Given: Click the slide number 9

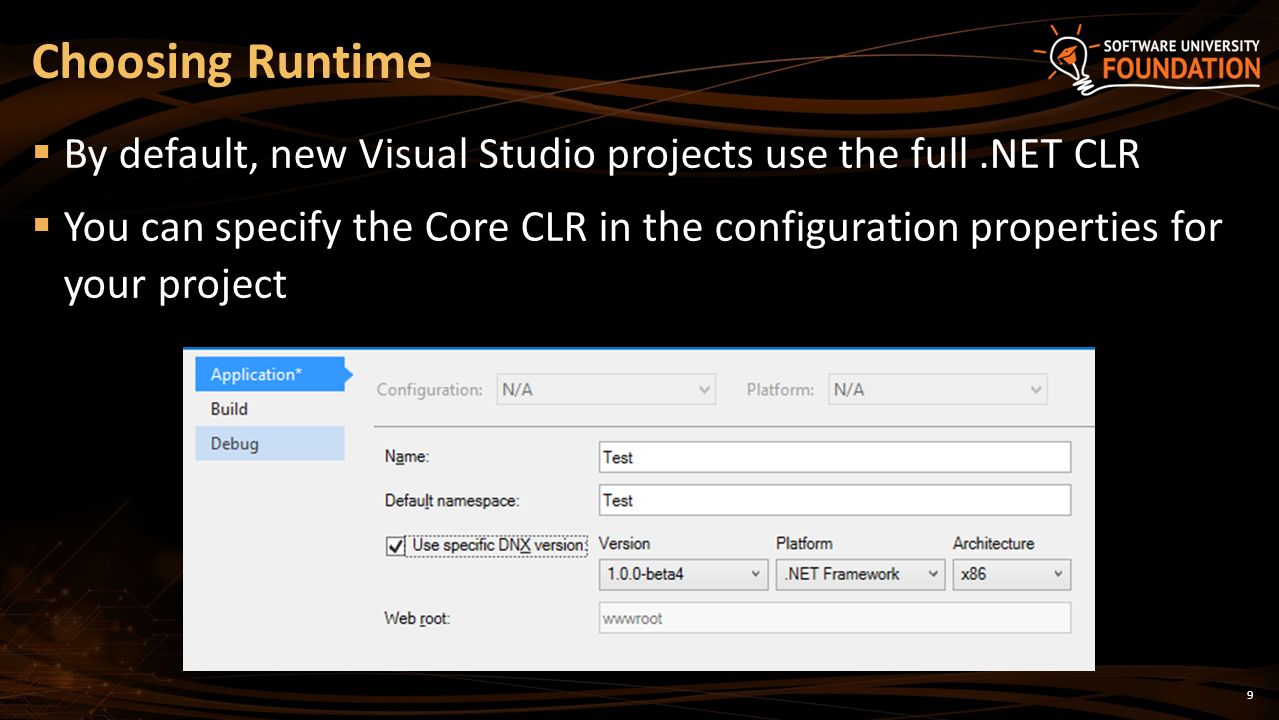Looking at the screenshot, I should [1250, 695].
